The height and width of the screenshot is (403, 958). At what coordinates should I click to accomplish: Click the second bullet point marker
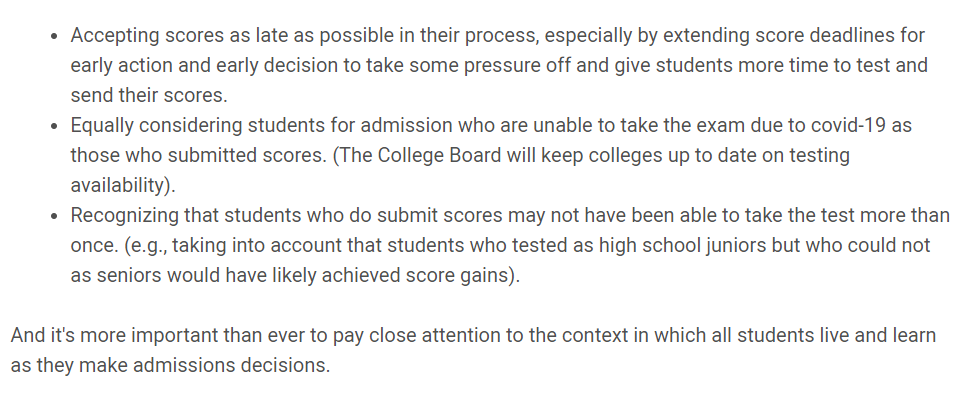pos(56,126)
